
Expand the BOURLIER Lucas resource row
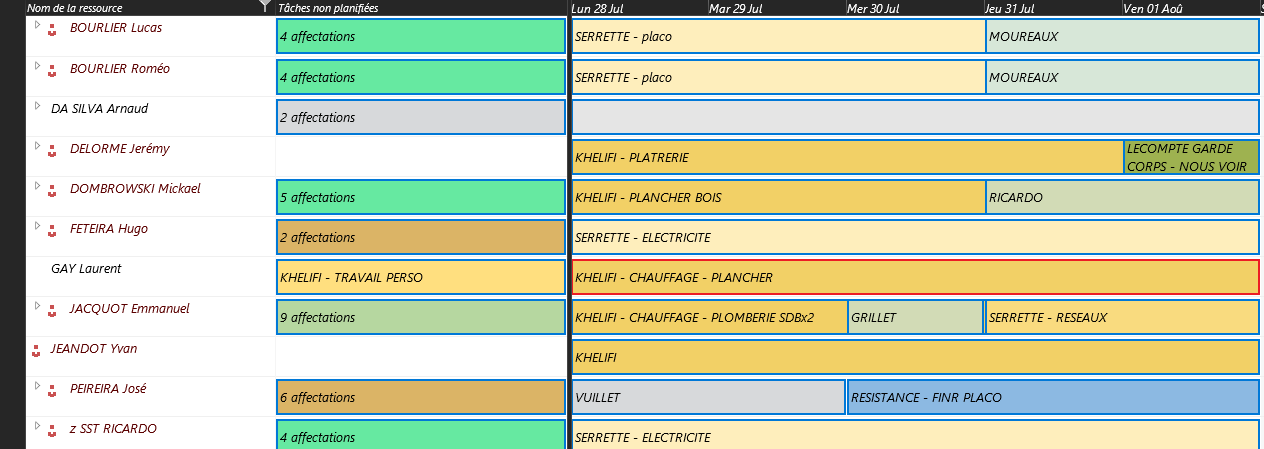point(38,25)
